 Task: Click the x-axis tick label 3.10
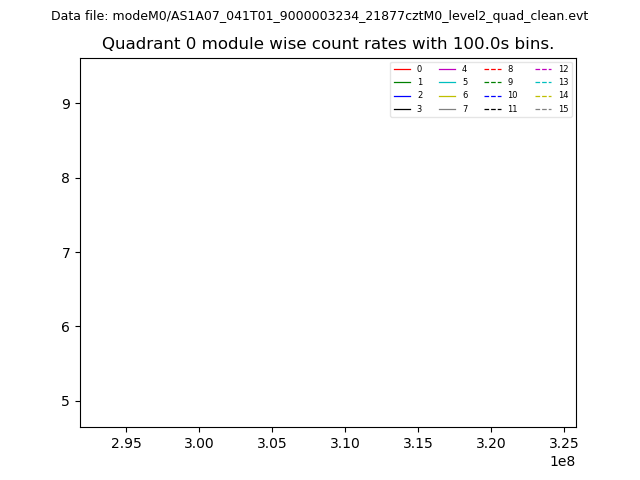[x=345, y=442]
